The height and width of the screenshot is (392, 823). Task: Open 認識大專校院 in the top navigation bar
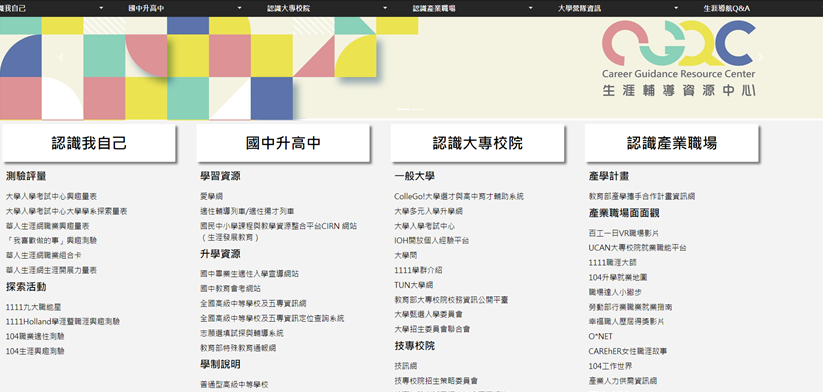coord(288,8)
